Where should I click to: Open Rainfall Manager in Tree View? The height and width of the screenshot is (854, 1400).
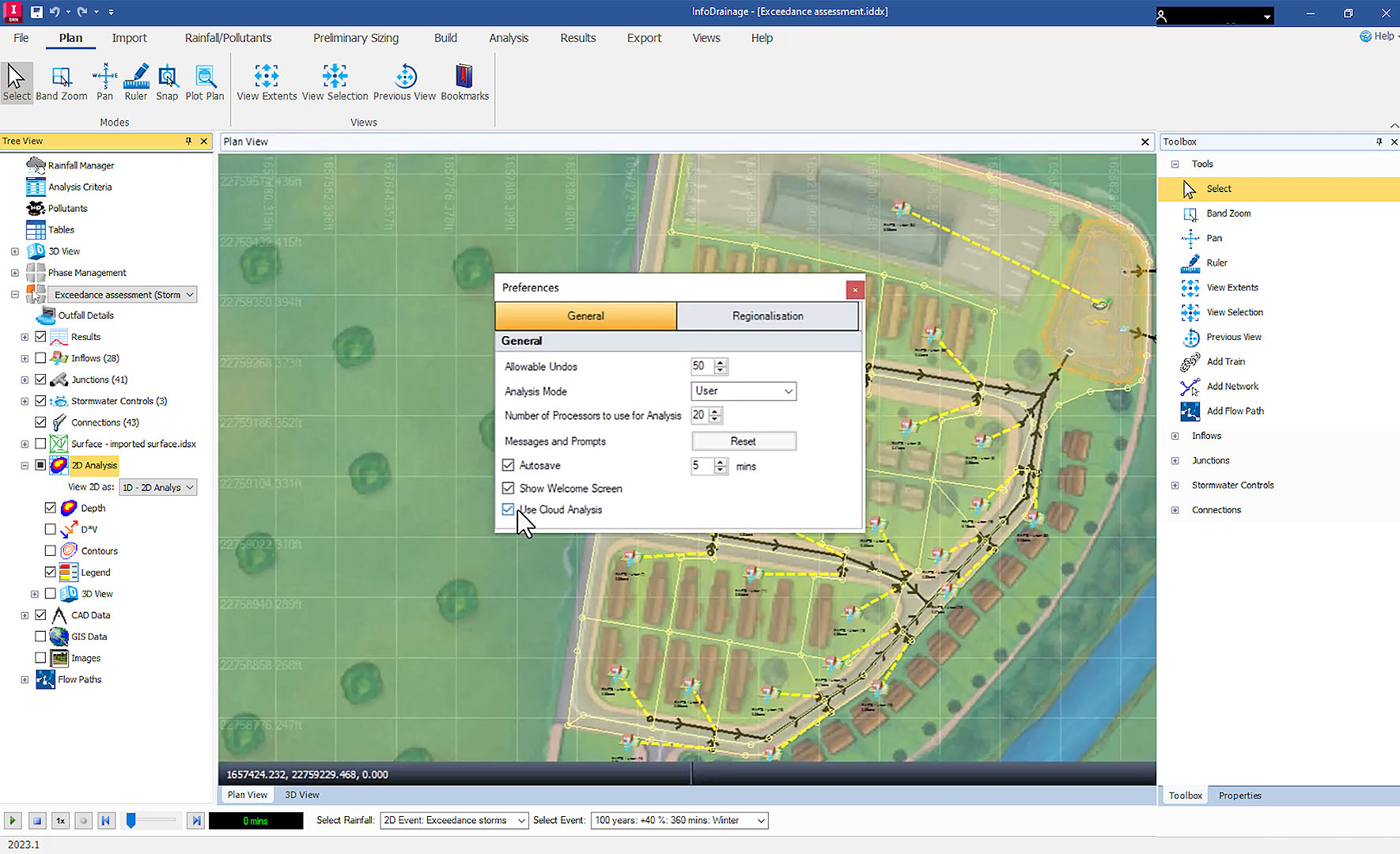(81, 165)
